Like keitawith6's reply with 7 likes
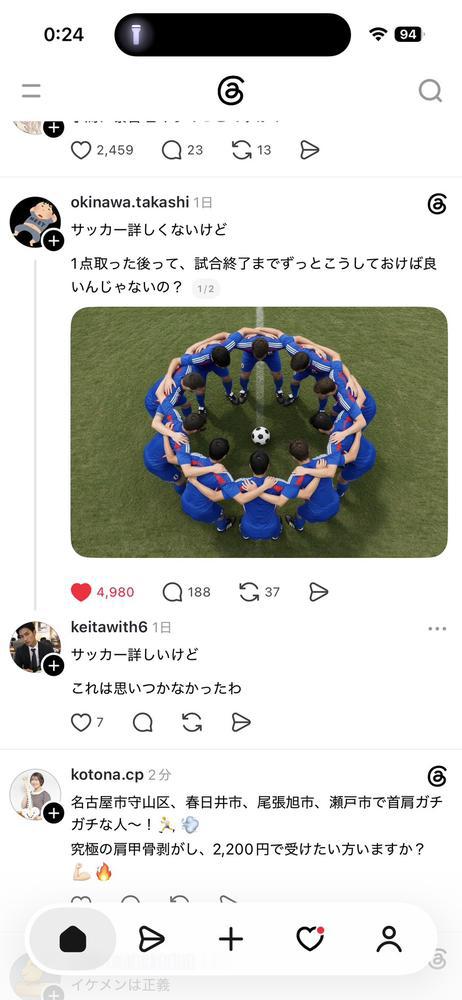Image resolution: width=462 pixels, height=1000 pixels. pyautogui.click(x=80, y=722)
